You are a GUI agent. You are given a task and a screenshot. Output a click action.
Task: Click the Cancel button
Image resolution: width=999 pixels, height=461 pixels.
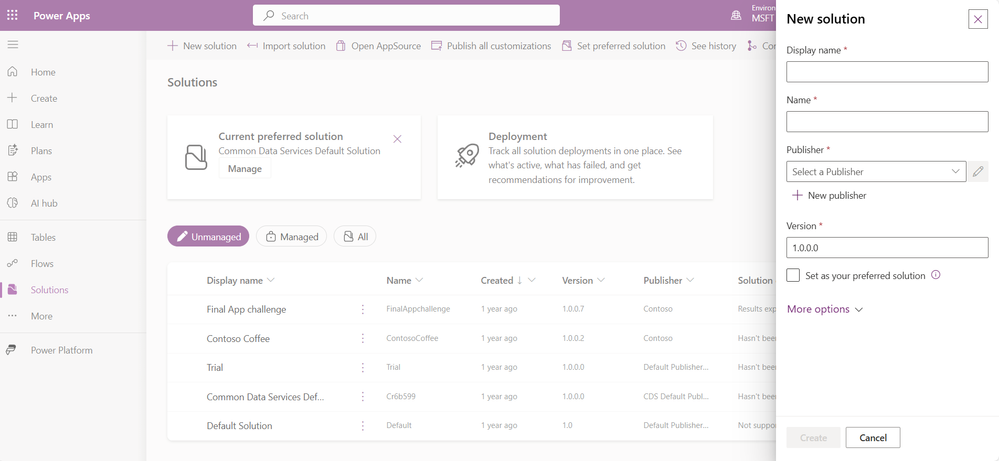coord(873,437)
